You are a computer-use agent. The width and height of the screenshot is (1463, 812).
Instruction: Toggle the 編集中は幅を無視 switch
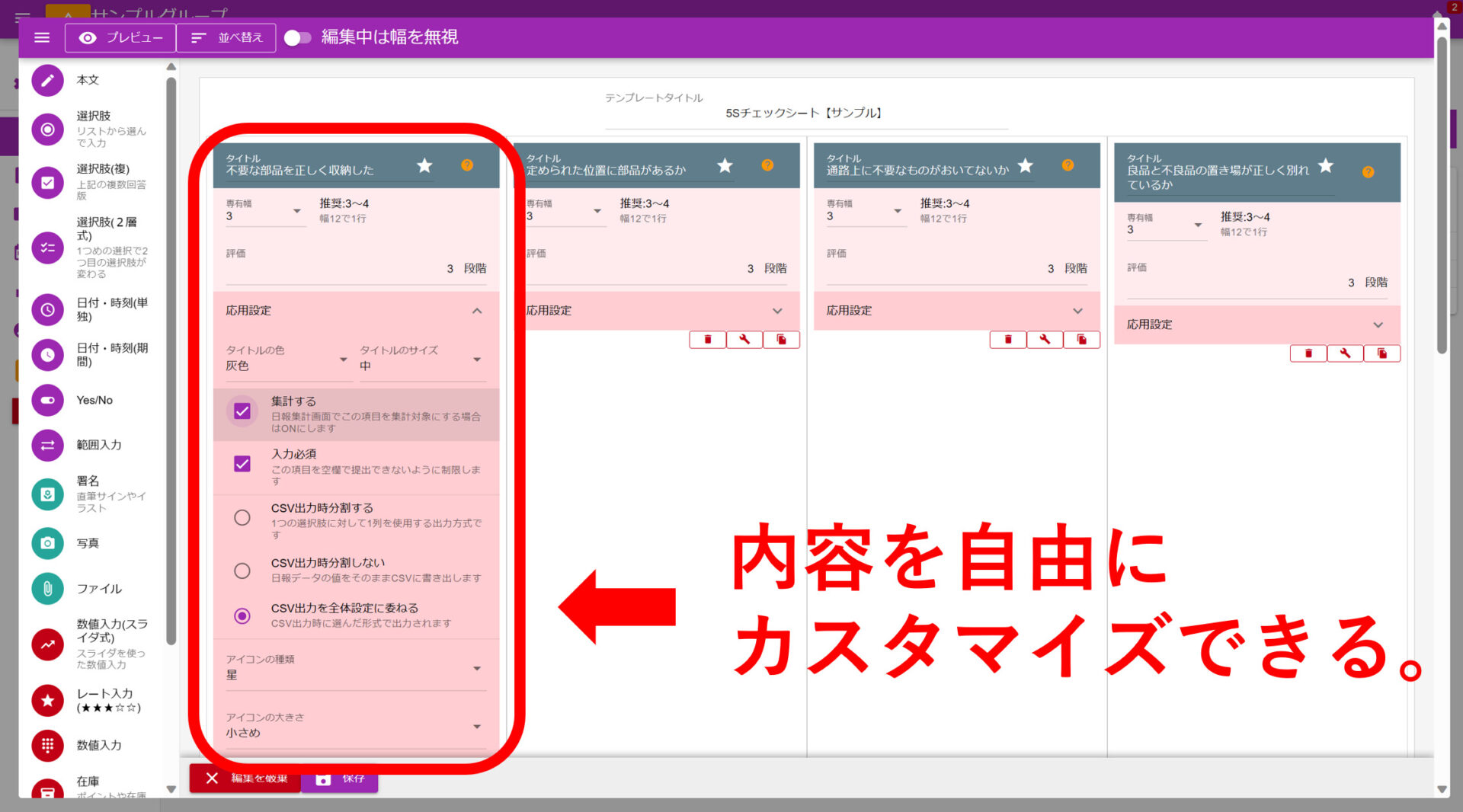point(296,37)
